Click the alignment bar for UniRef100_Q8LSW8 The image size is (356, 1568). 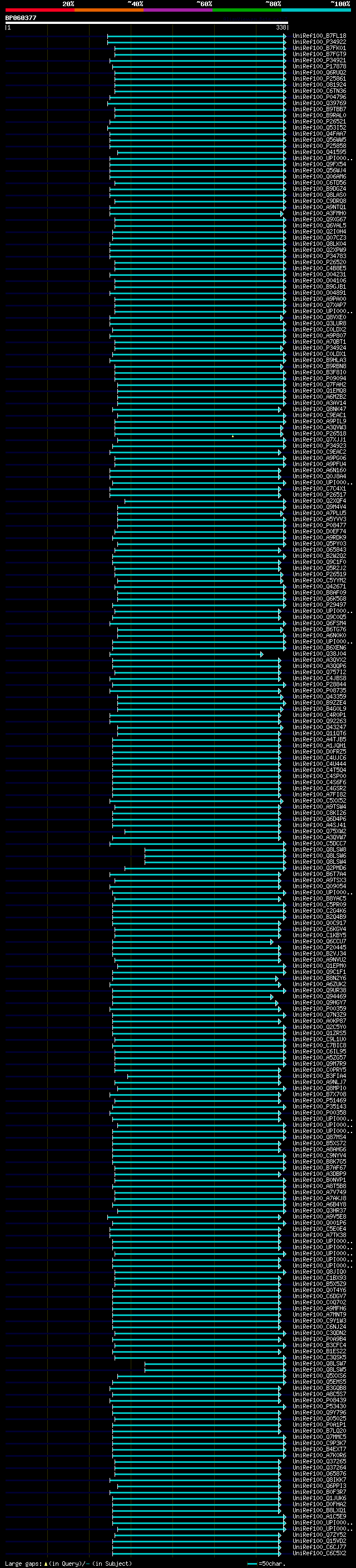click(x=215, y=850)
